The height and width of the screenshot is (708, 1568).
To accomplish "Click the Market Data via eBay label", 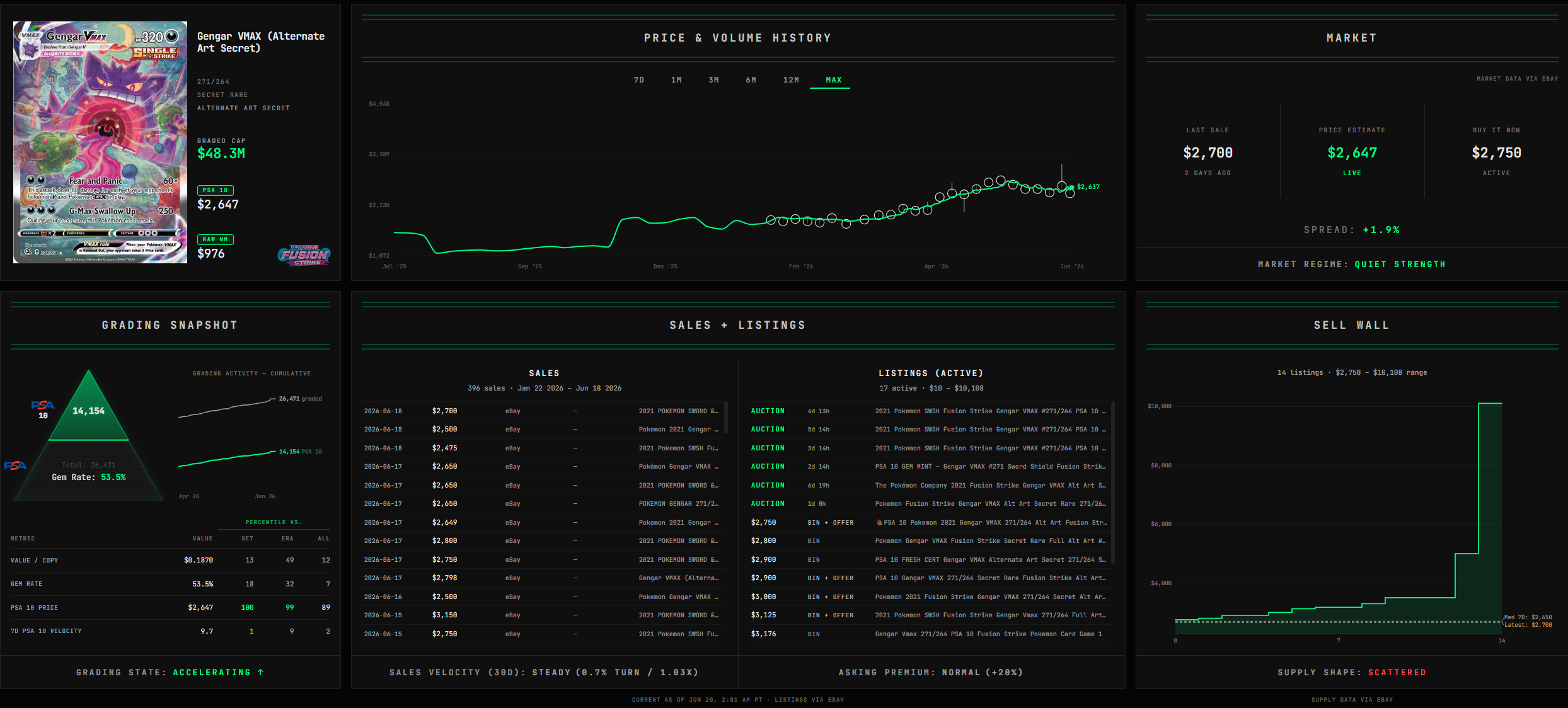I will point(1517,79).
